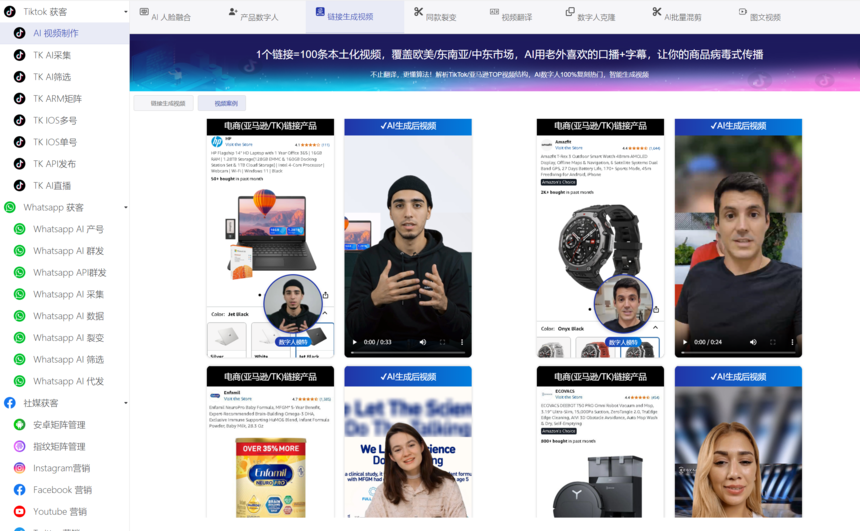
Task: Open more options on 0:33 video
Action: [462, 342]
